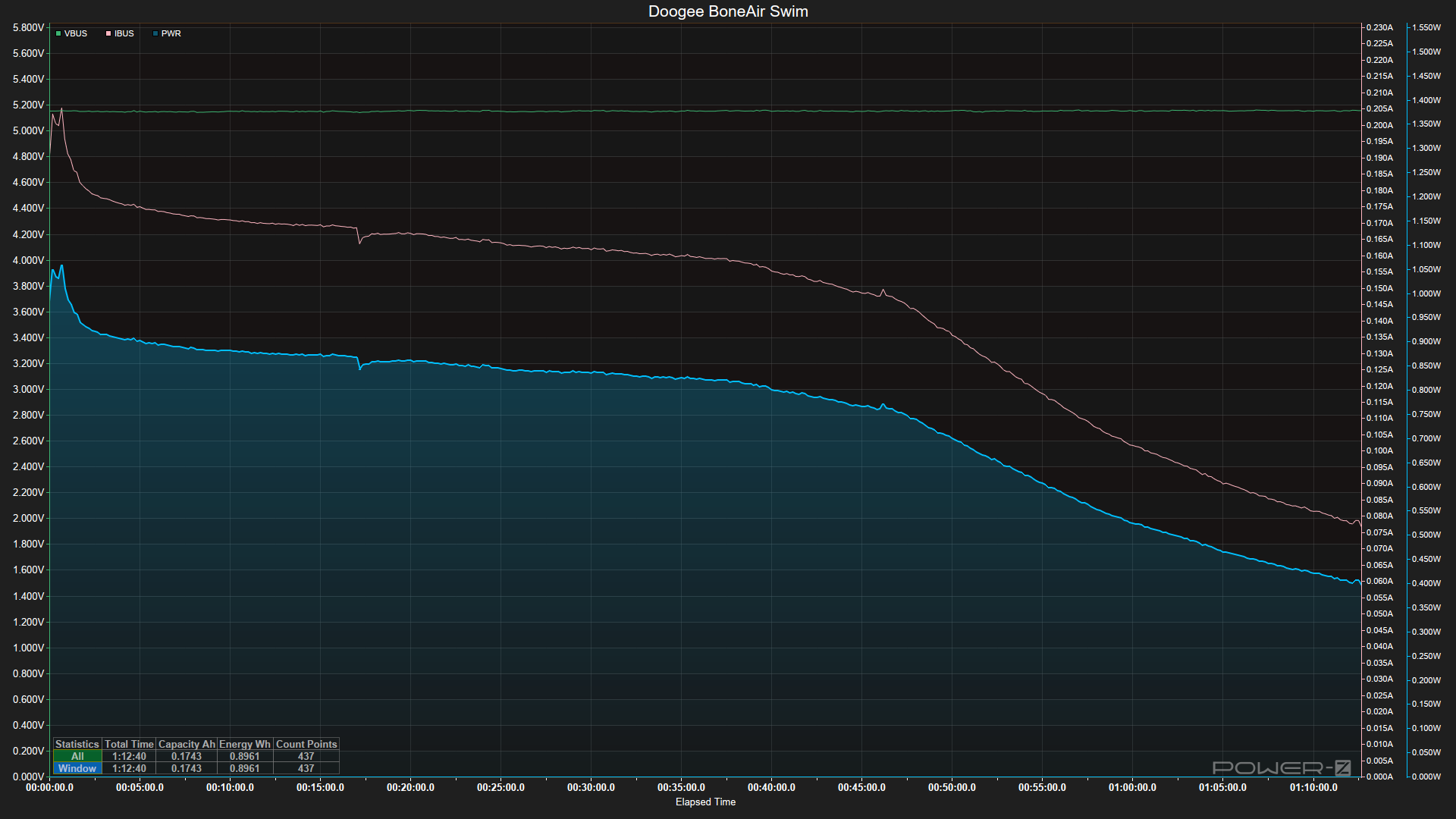Click the 01:00:00.0 time axis marker
Image resolution: width=1456 pixels, height=819 pixels.
point(1132,787)
